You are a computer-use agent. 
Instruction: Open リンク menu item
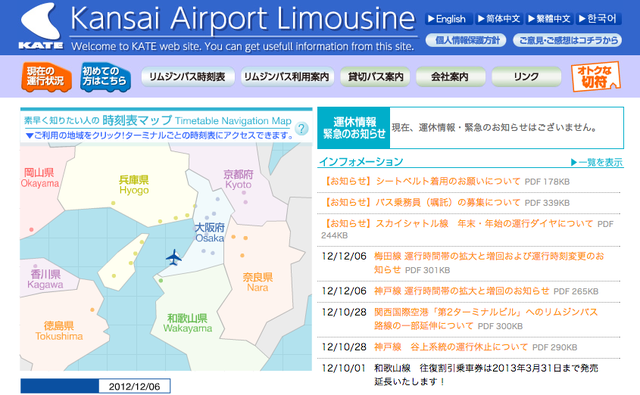point(526,77)
